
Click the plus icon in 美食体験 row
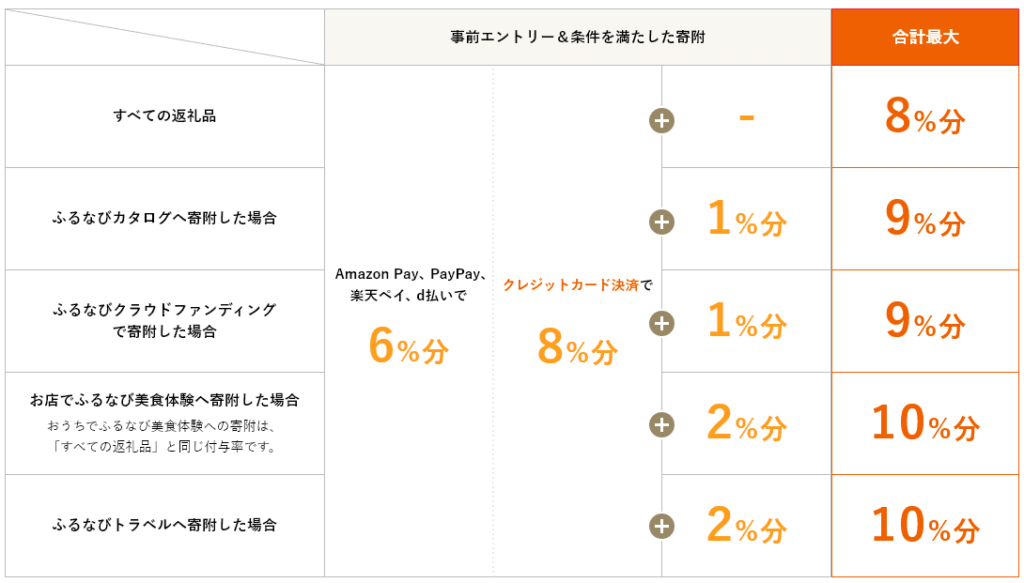[x=662, y=425]
